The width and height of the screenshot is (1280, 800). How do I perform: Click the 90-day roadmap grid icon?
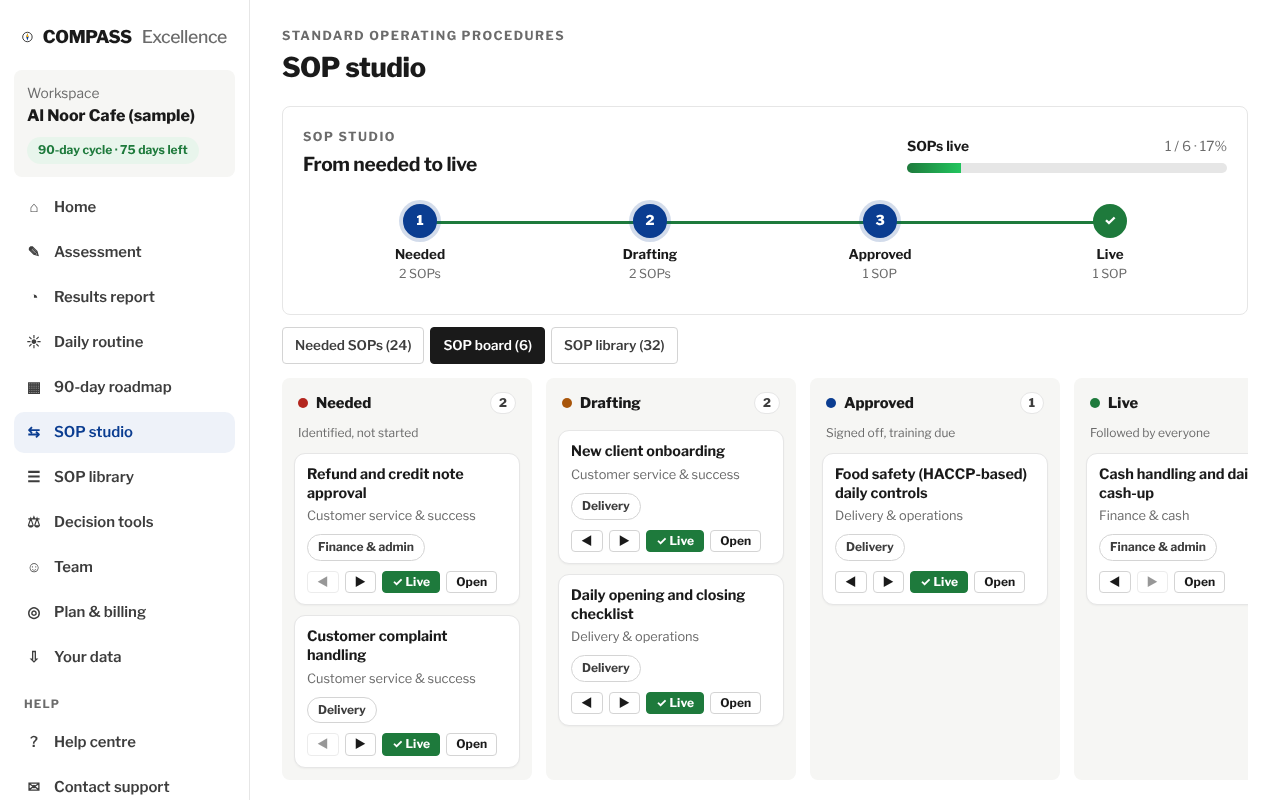coord(34,387)
